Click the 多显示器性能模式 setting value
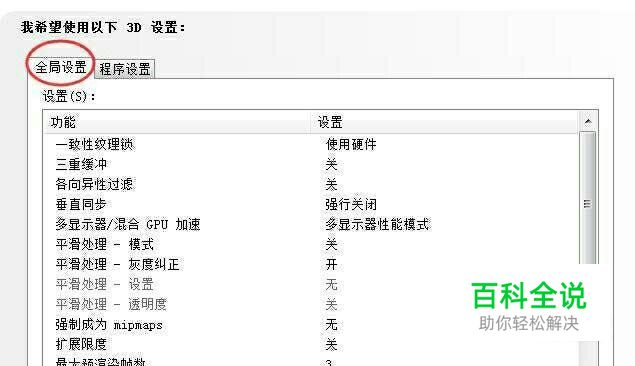This screenshot has width=635, height=366. tap(377, 224)
